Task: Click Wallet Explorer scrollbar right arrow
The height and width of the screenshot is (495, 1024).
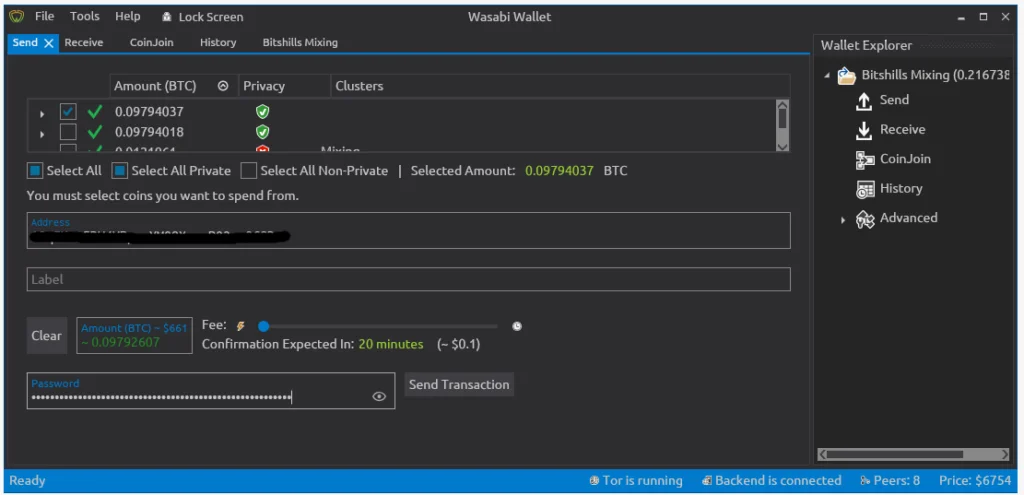Action: coord(1004,454)
